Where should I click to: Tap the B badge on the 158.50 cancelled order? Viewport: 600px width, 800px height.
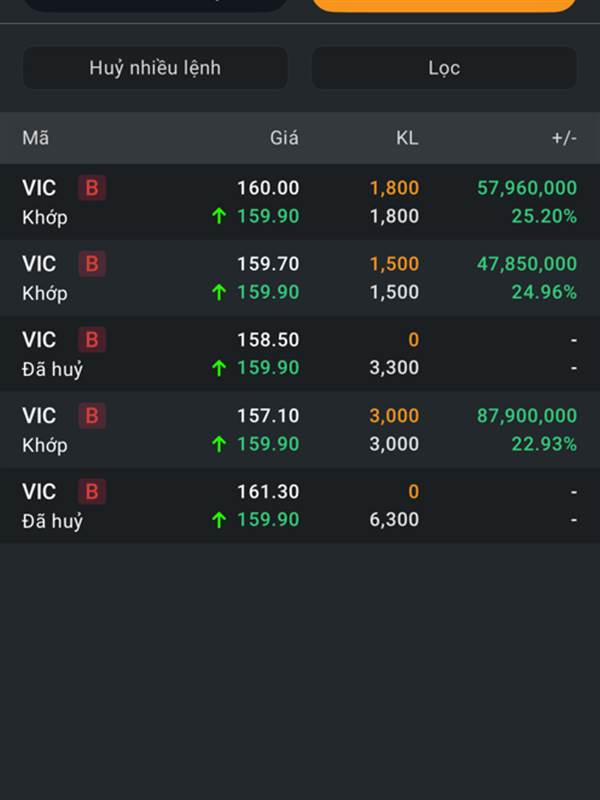point(92,340)
